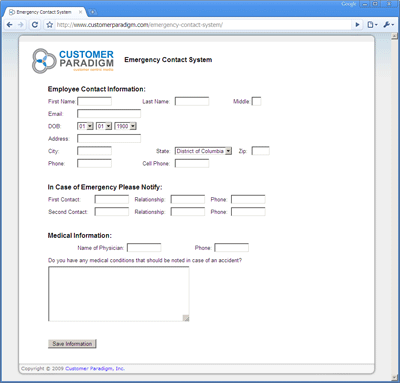Select the Emergency Contact System tab
400x383 pixels.
(x=44, y=12)
